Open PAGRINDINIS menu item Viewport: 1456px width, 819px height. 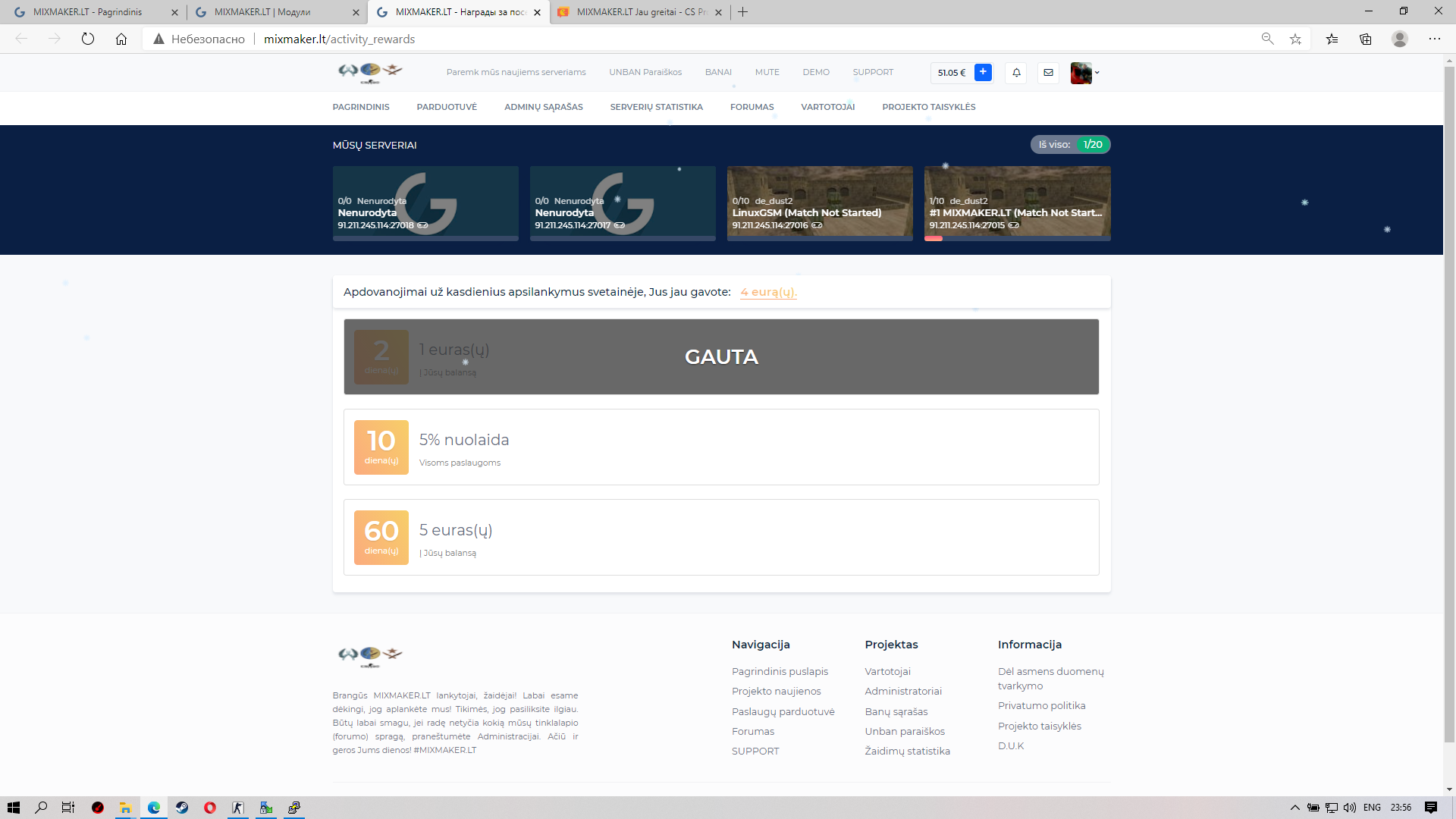(x=361, y=107)
